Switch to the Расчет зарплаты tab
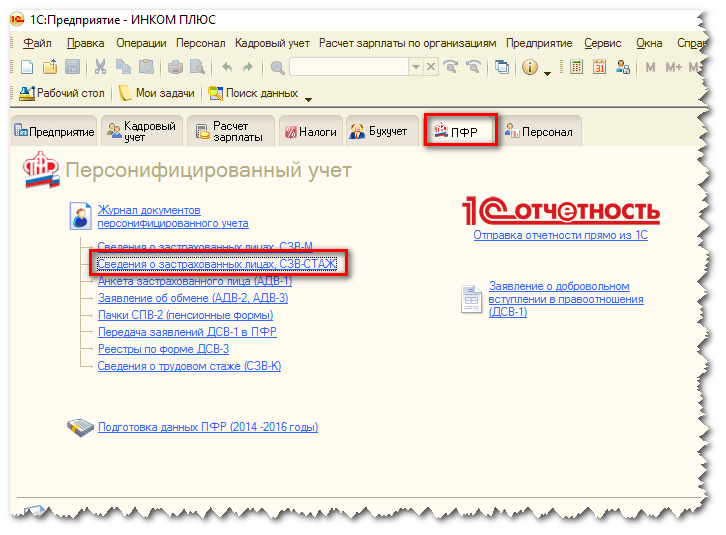Screen dimensions: 726x535 [231, 131]
